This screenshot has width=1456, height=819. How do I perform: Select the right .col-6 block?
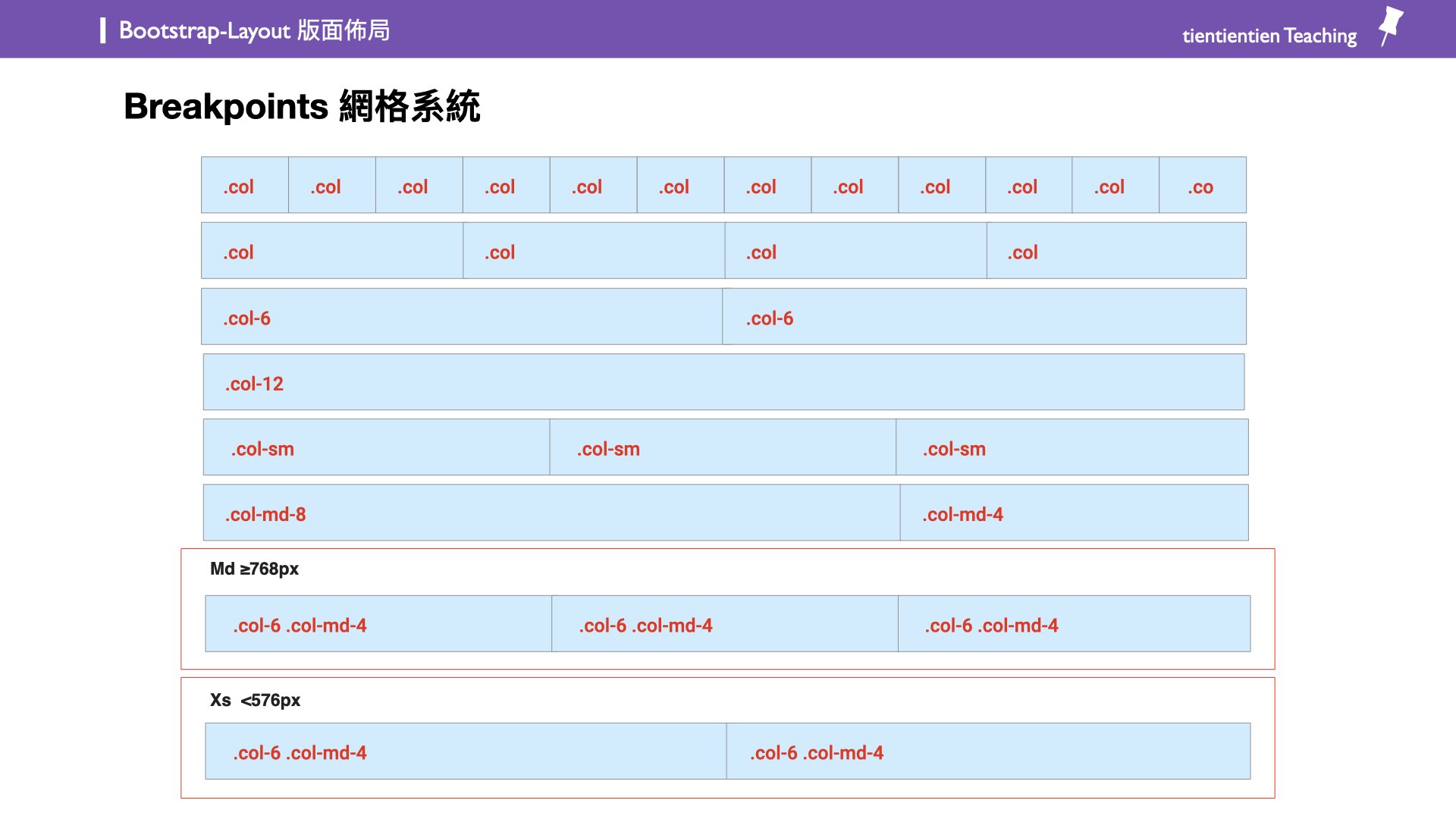[984, 317]
